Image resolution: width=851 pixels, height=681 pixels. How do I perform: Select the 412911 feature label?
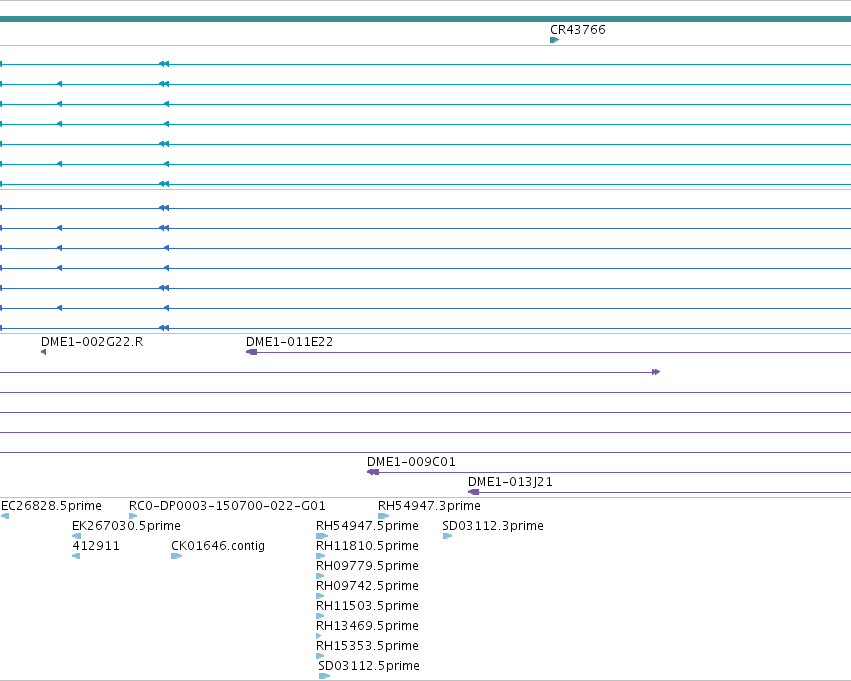tap(96, 546)
